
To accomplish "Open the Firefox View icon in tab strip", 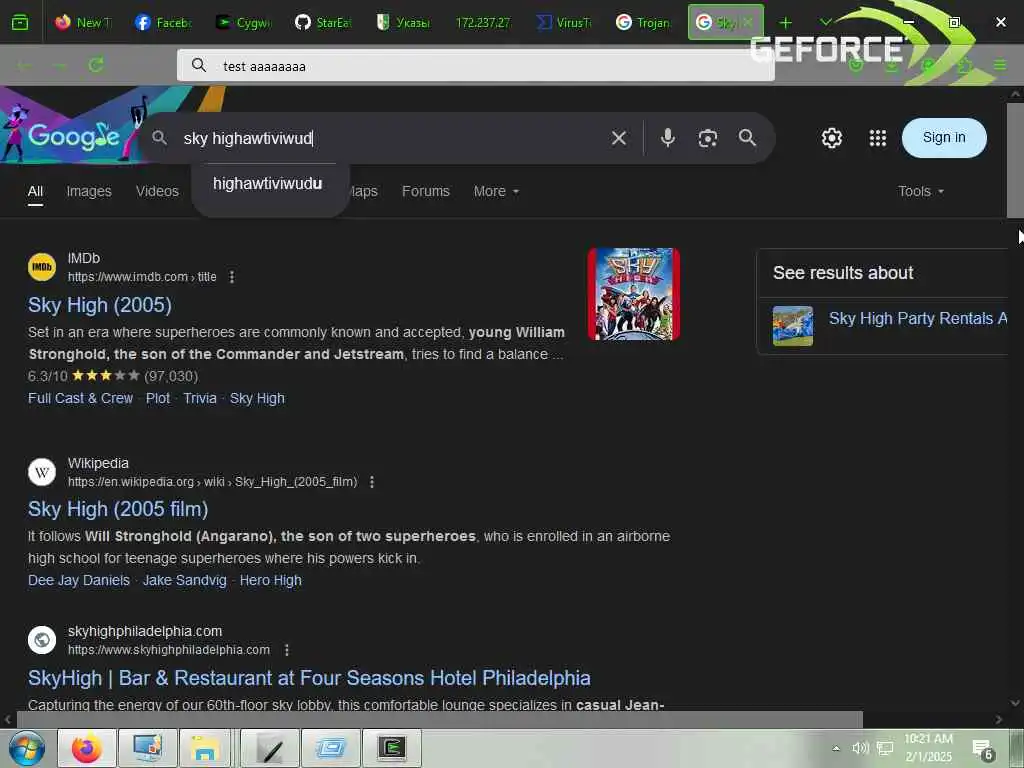I will pyautogui.click(x=20, y=23).
